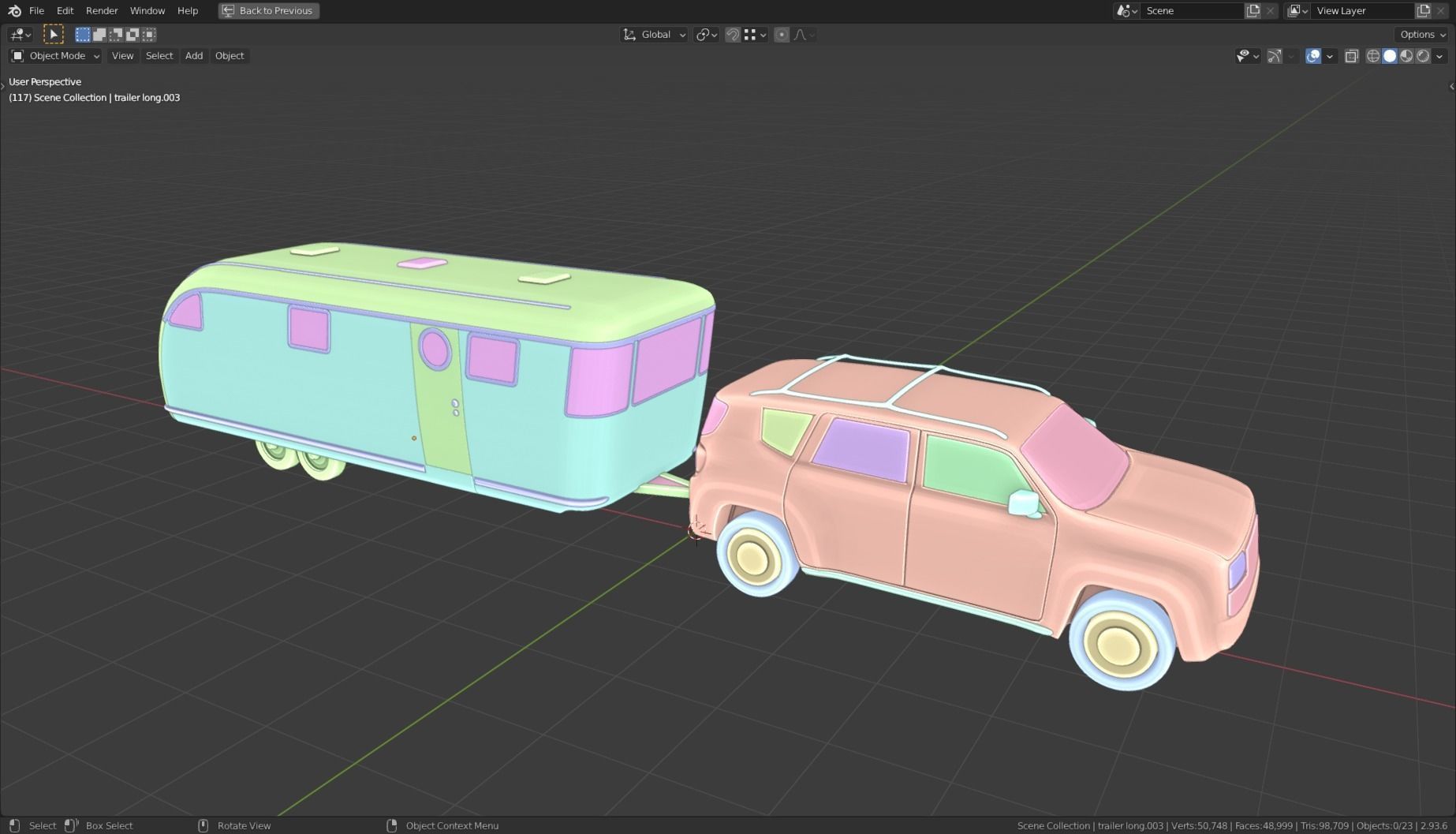Open the viewport Object menu
This screenshot has height=834, width=1456.
230,55
